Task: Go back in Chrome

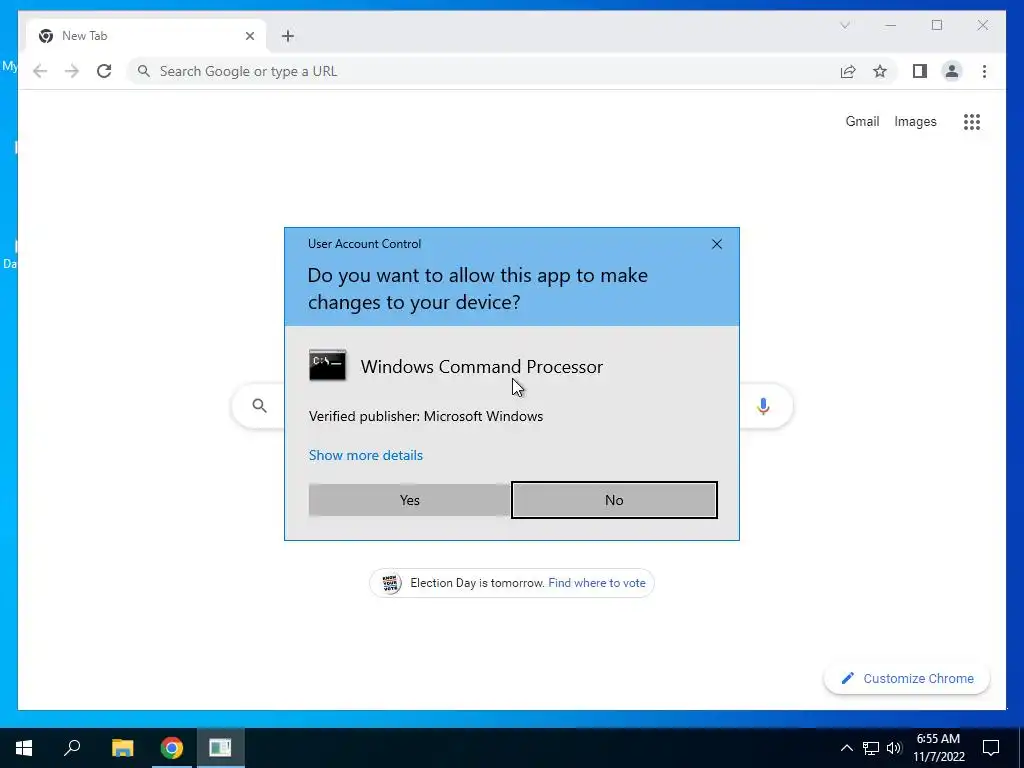Action: click(x=40, y=71)
